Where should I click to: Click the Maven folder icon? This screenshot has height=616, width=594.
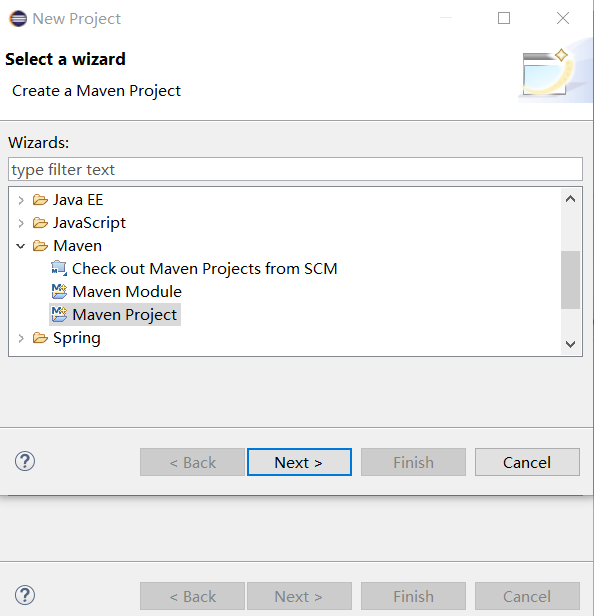(40, 246)
